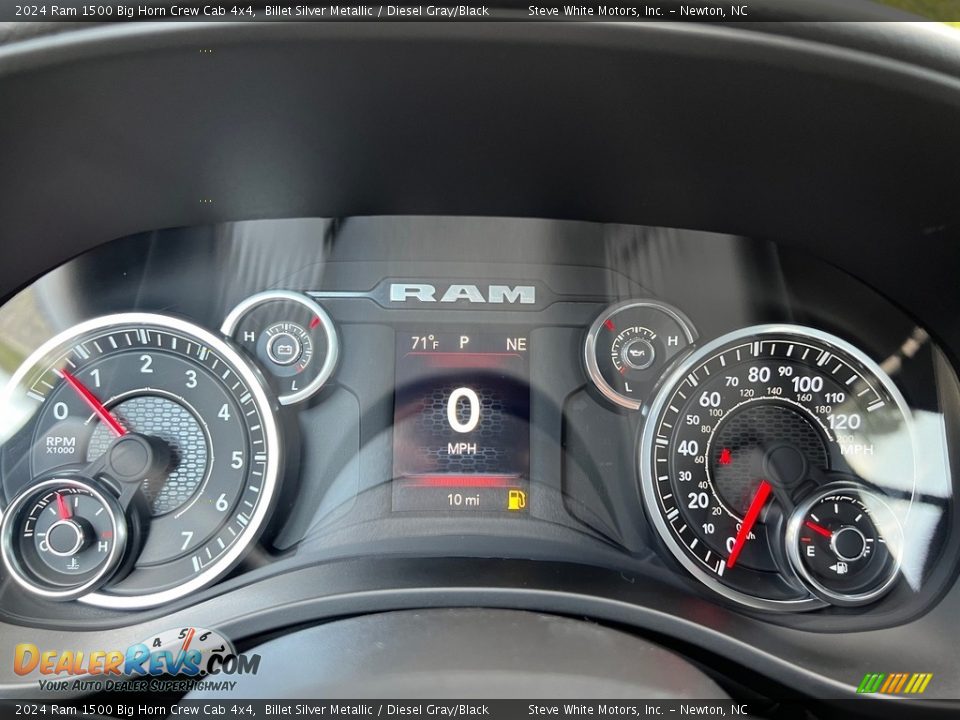Click the 80 mark on the speedometer
Viewport: 960px width, 720px height.
(x=759, y=374)
